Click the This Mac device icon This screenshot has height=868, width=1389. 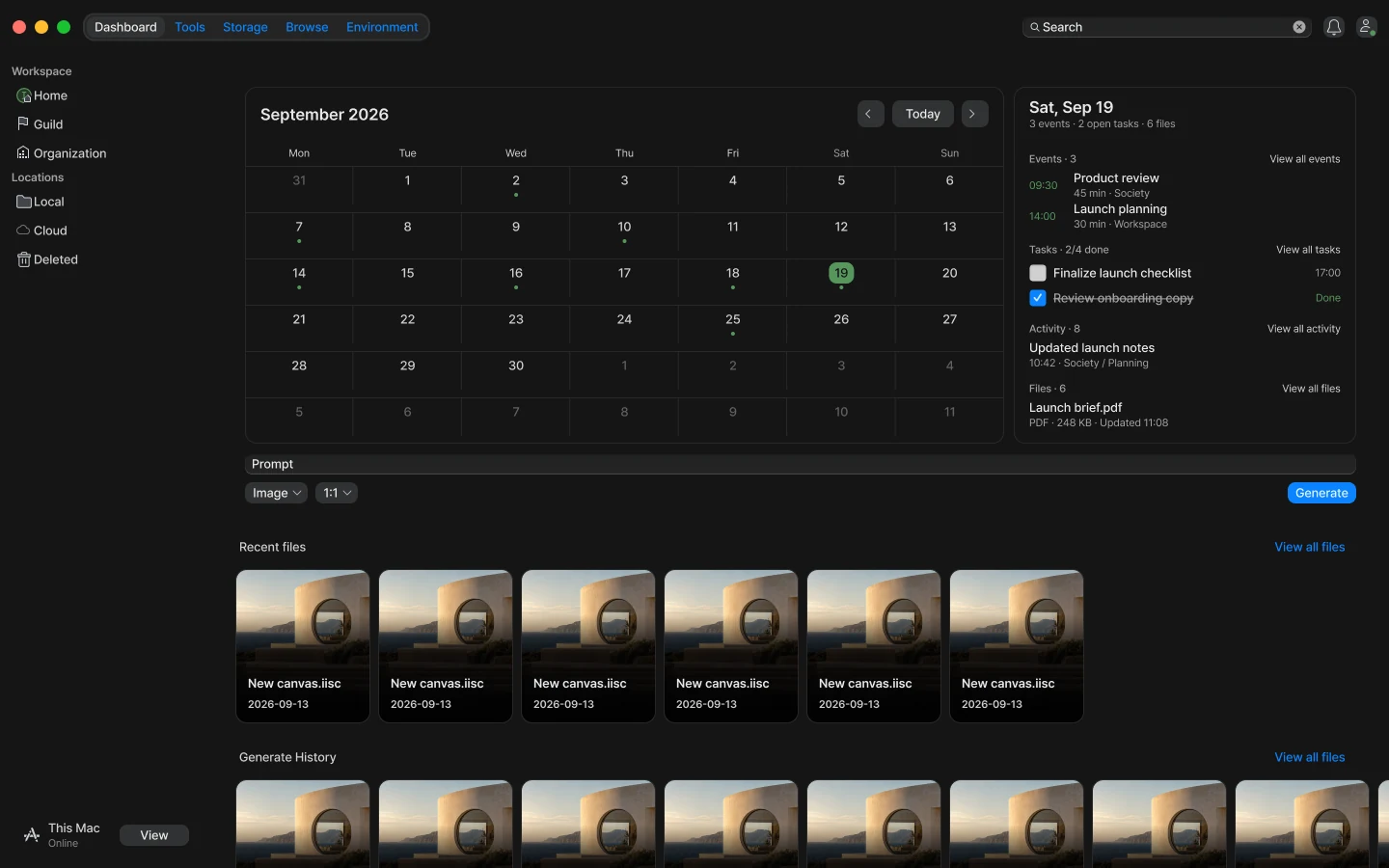32,835
